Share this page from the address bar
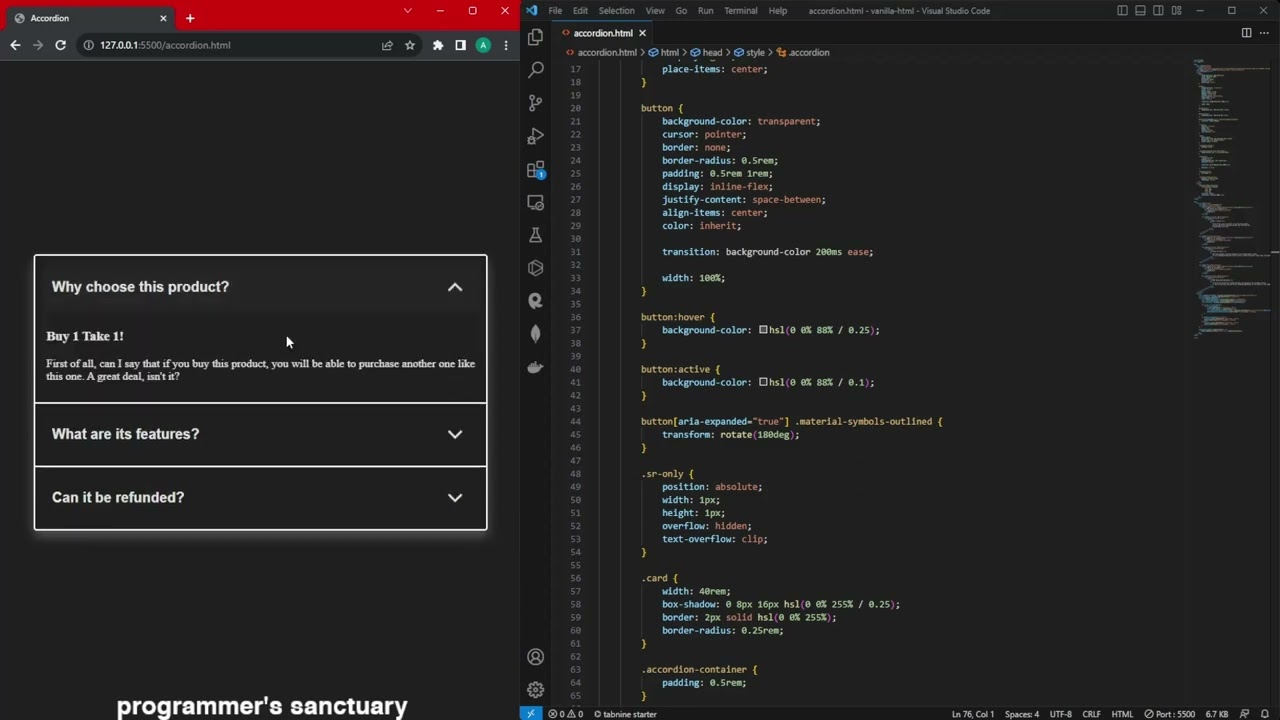The image size is (1280, 720). click(387, 45)
